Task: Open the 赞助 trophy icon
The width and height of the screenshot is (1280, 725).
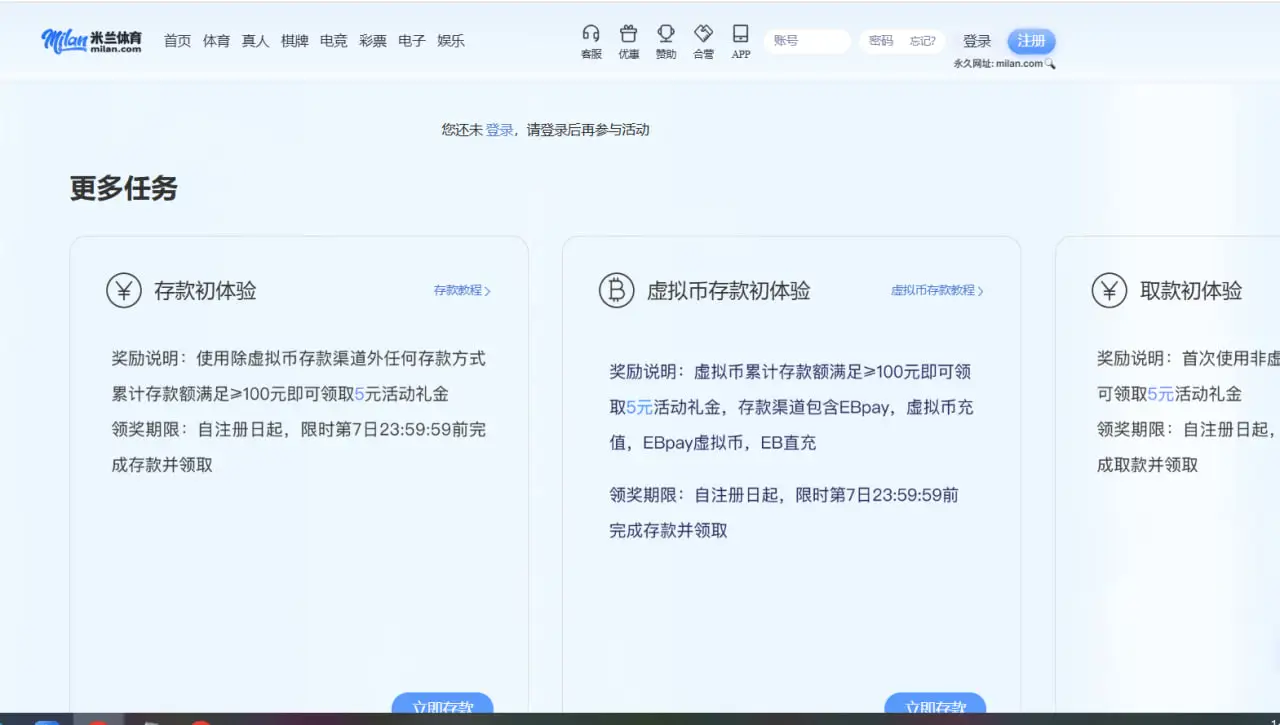Action: pos(666,34)
